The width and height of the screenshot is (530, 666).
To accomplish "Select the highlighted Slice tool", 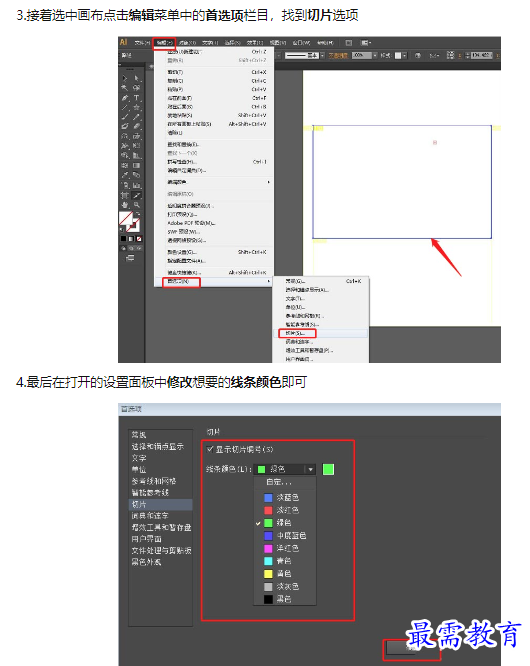I will point(137,195).
